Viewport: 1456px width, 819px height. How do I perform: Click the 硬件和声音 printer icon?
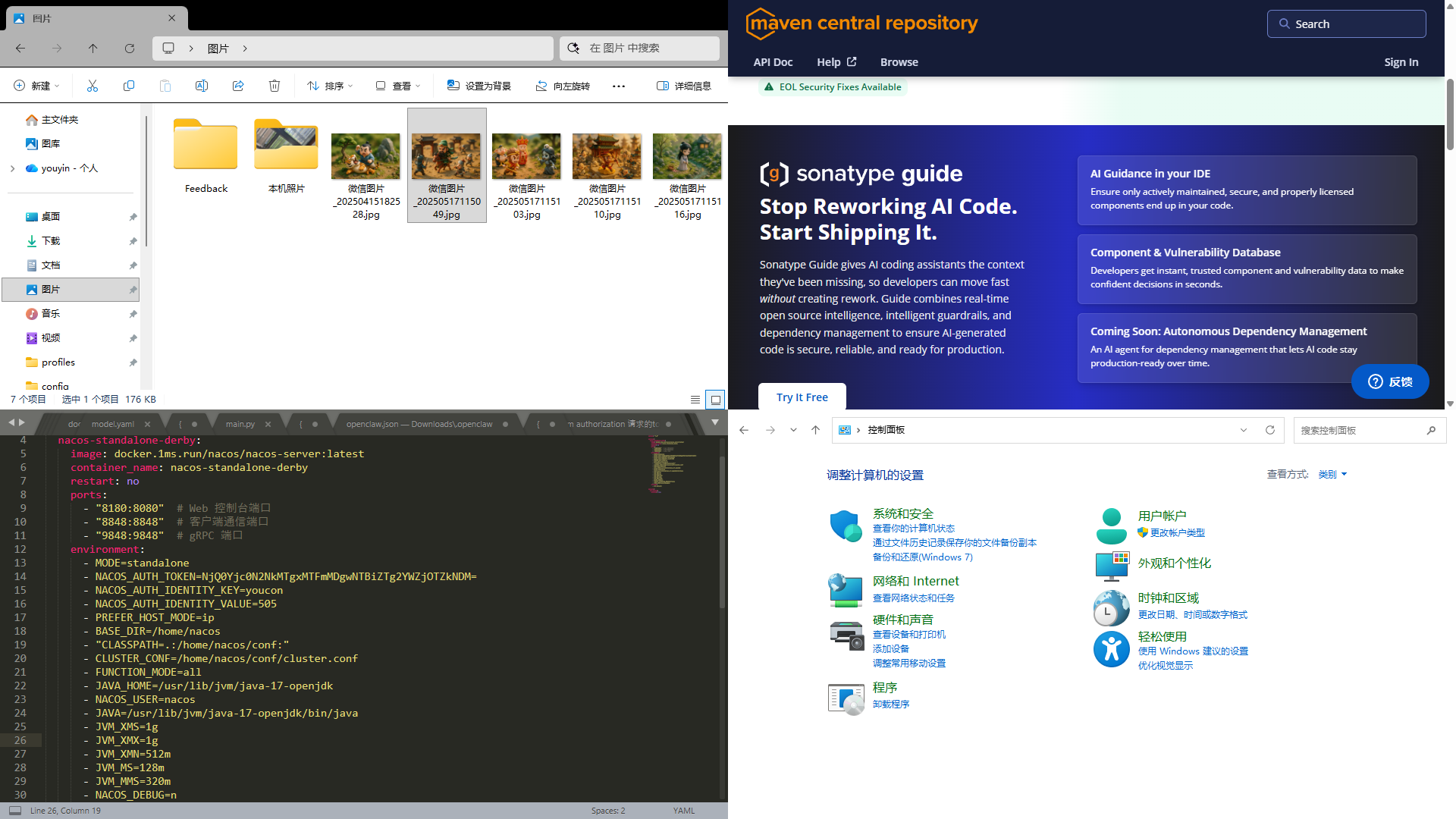(x=846, y=635)
